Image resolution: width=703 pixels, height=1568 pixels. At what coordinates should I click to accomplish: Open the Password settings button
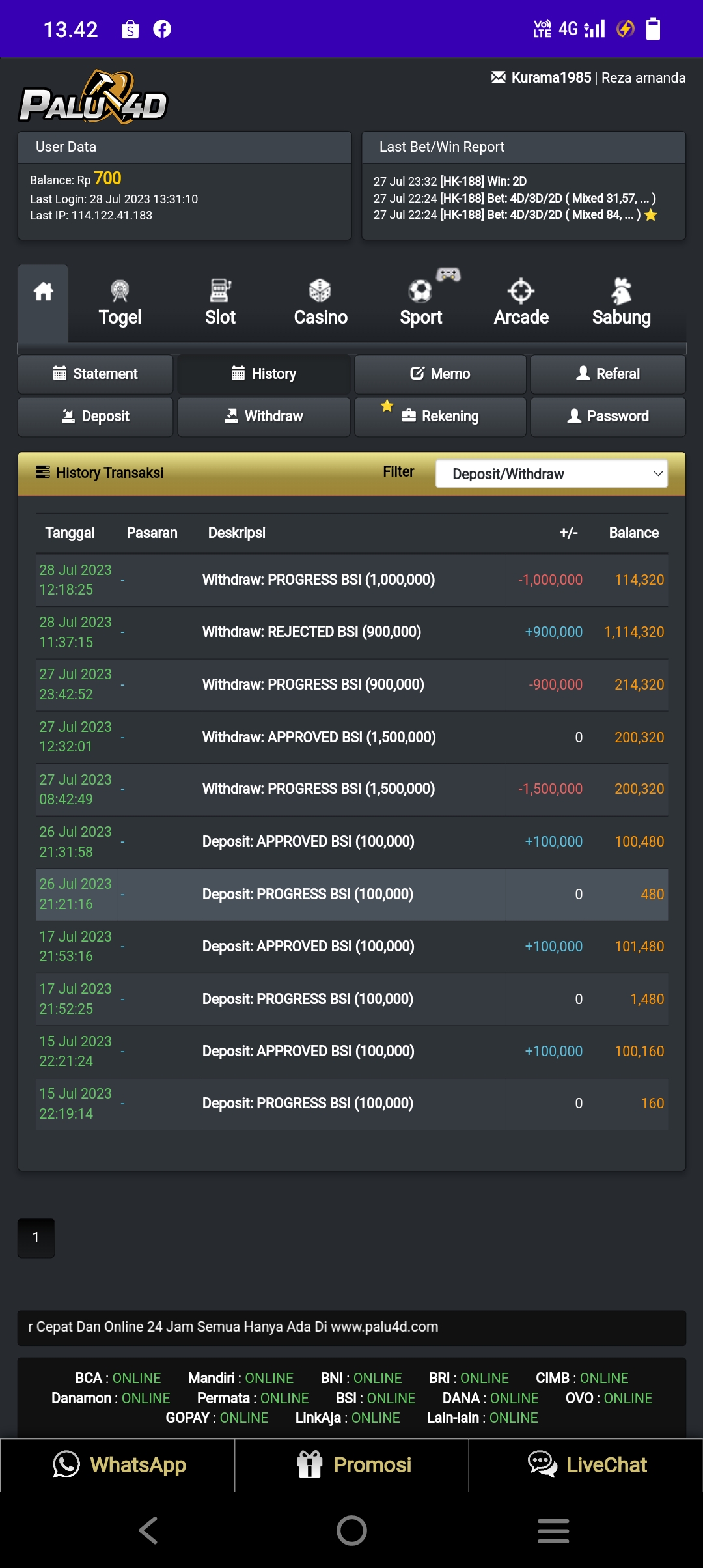(x=608, y=416)
